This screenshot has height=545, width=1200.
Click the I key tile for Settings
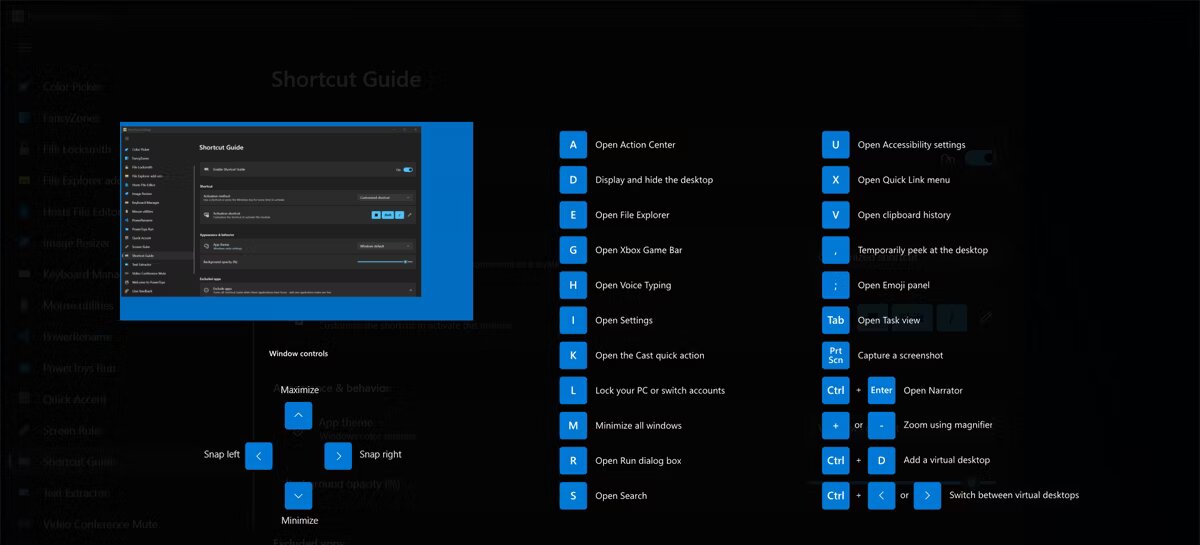point(573,320)
